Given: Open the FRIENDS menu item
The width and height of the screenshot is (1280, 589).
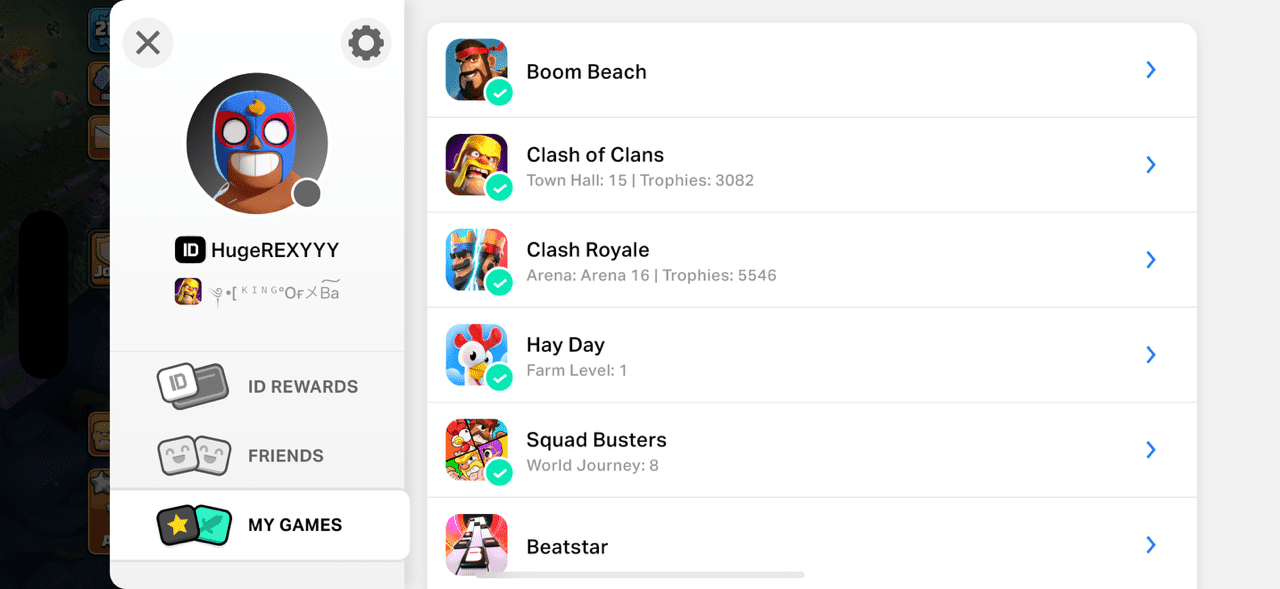Looking at the screenshot, I should click(x=257, y=455).
